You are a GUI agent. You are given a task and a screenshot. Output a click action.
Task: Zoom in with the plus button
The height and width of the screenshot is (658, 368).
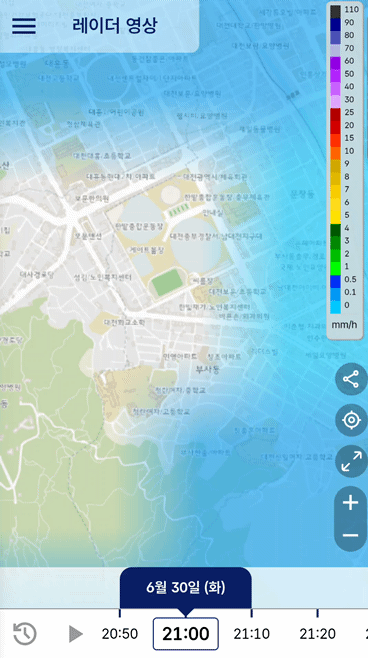point(350,502)
